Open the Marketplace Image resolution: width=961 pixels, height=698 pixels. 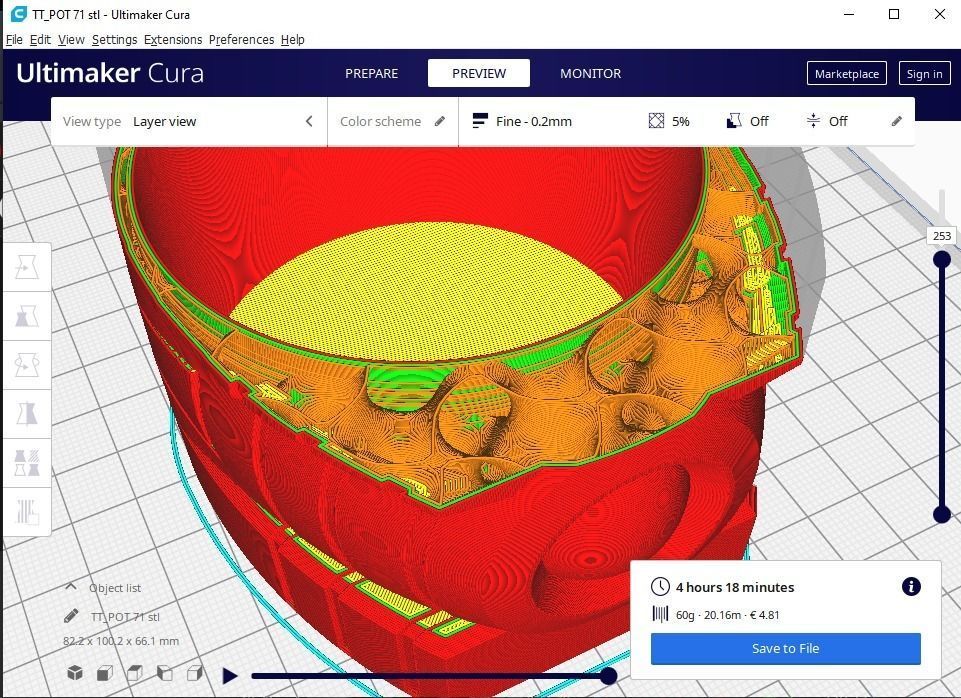tap(846, 74)
